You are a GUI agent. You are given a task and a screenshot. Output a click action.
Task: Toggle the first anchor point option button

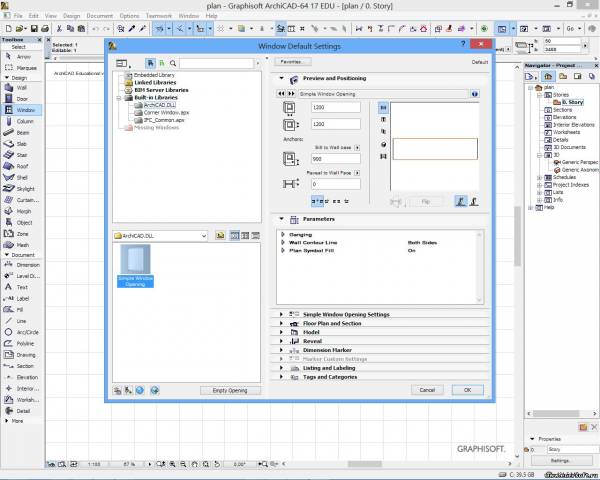point(317,201)
